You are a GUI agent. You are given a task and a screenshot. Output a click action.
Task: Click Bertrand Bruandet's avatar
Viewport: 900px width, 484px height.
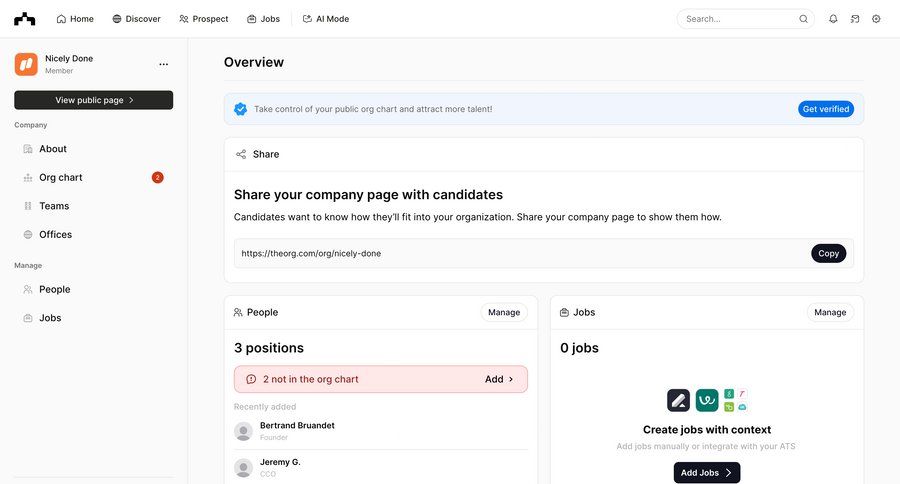243,431
